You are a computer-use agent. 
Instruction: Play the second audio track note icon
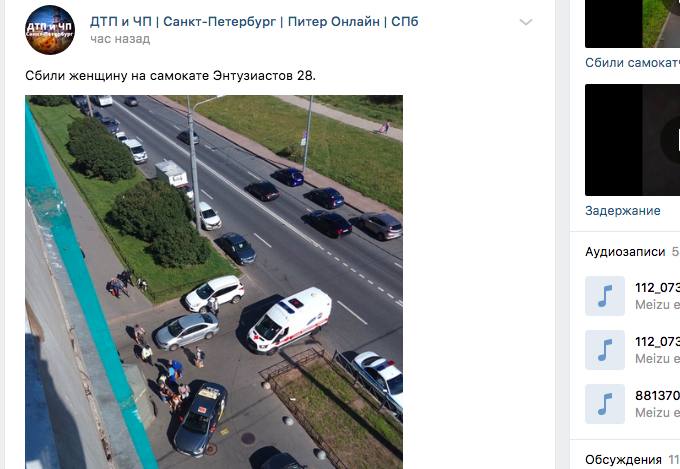pos(605,350)
